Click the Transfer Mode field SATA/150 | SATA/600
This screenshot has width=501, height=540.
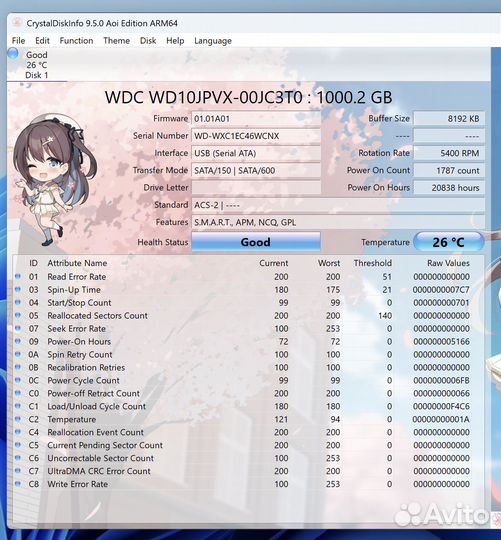tap(256, 170)
